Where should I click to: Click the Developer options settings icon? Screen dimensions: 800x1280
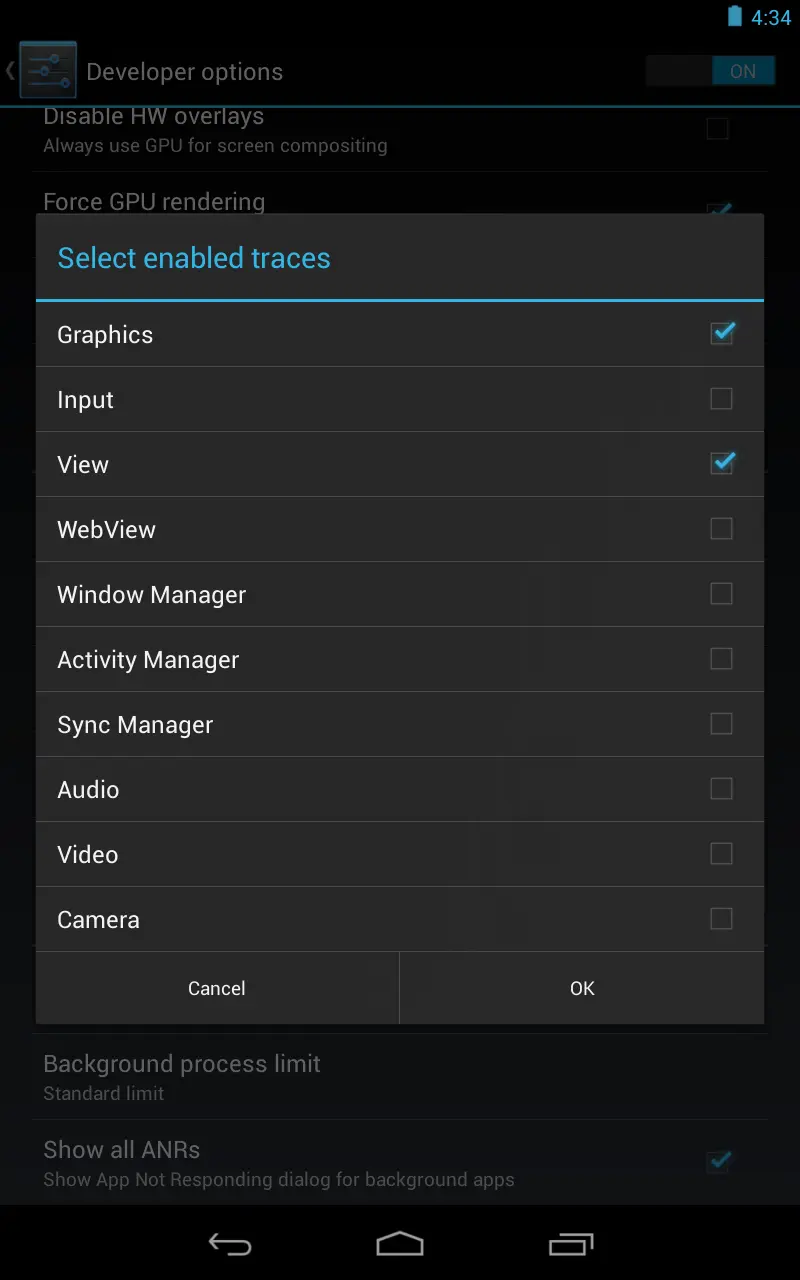(x=47, y=69)
